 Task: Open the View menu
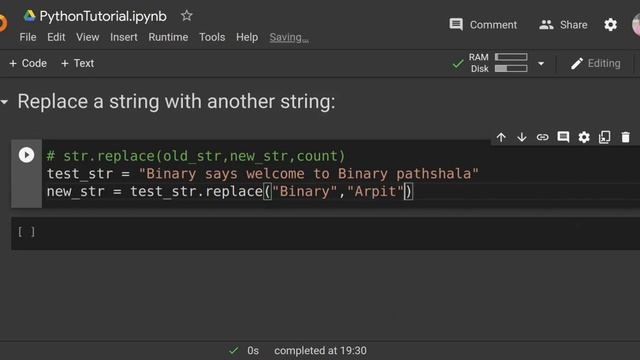pos(87,37)
